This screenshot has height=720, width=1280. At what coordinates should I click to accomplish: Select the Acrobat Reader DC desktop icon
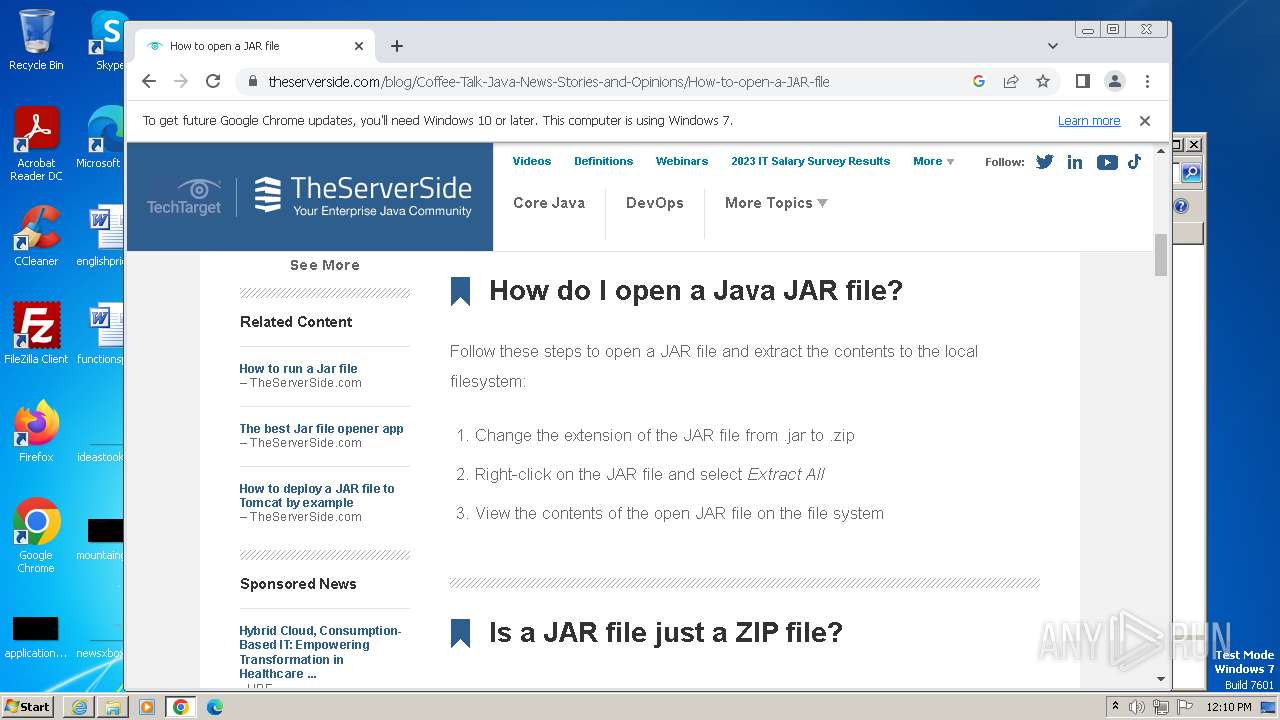click(36, 144)
